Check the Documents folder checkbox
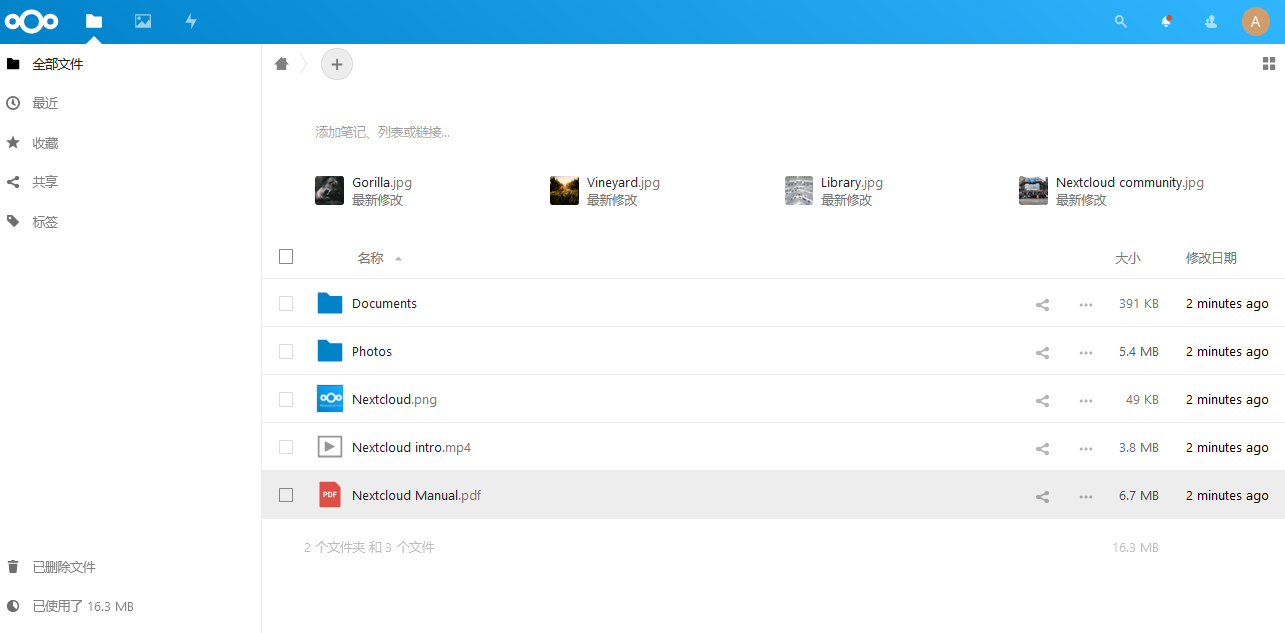 [x=286, y=303]
